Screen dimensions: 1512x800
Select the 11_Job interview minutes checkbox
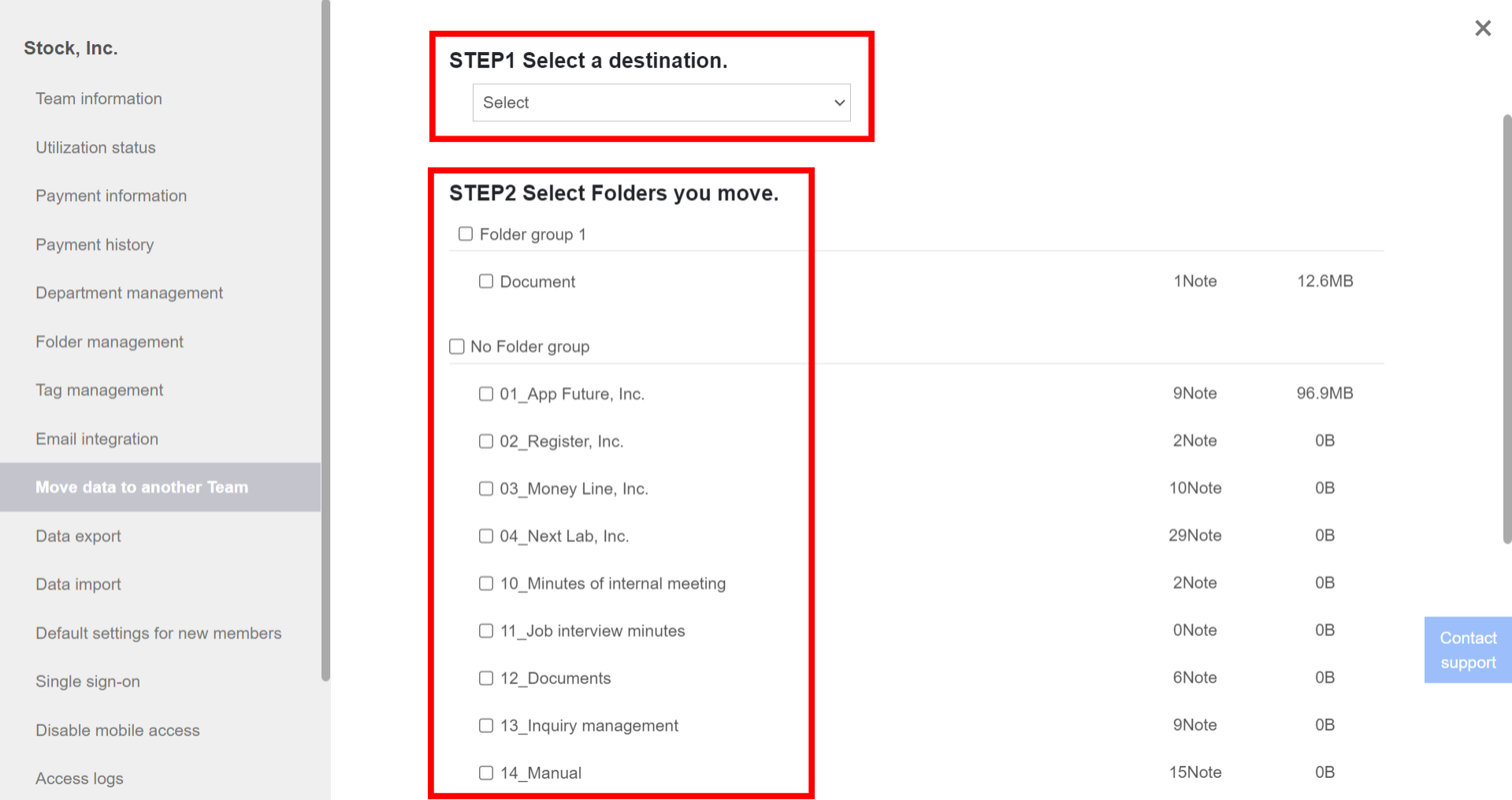[x=485, y=631]
